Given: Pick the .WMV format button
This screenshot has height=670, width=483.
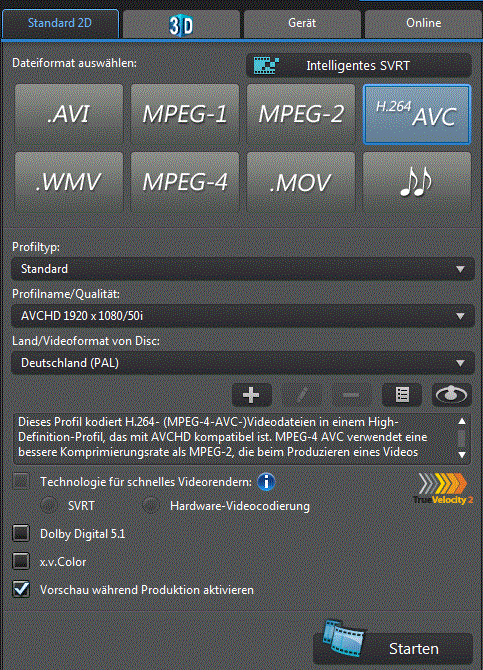Looking at the screenshot, I should [x=69, y=182].
